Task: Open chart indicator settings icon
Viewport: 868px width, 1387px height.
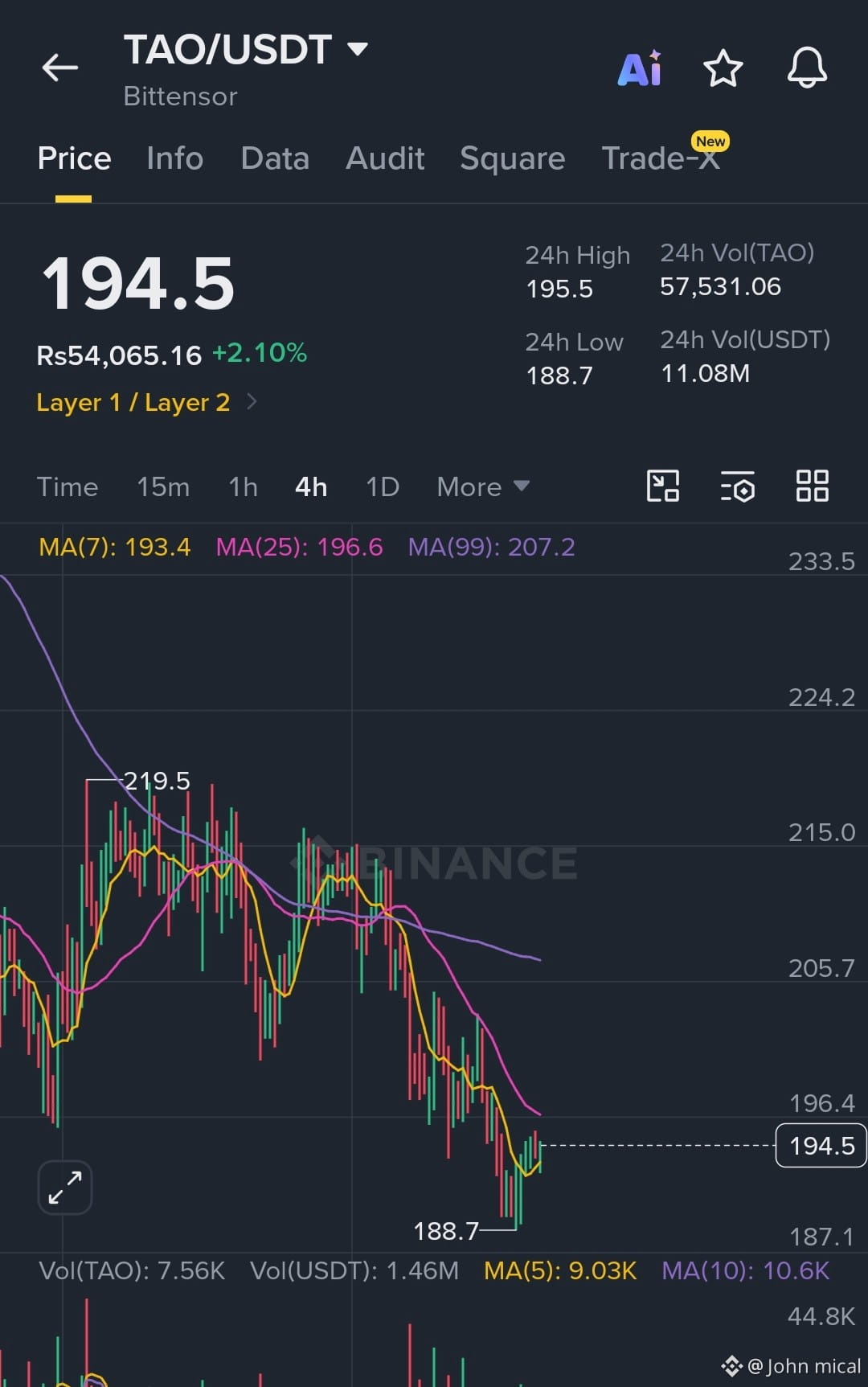Action: pos(738,486)
